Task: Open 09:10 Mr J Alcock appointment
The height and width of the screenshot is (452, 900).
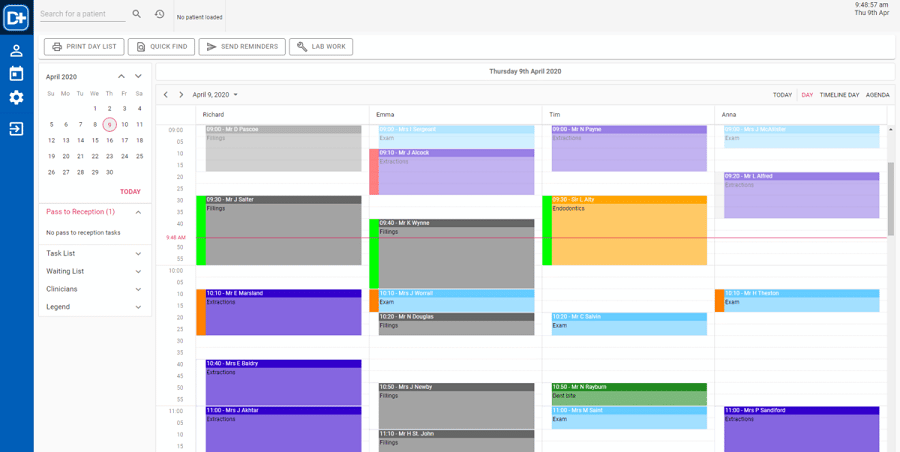Action: [456, 172]
